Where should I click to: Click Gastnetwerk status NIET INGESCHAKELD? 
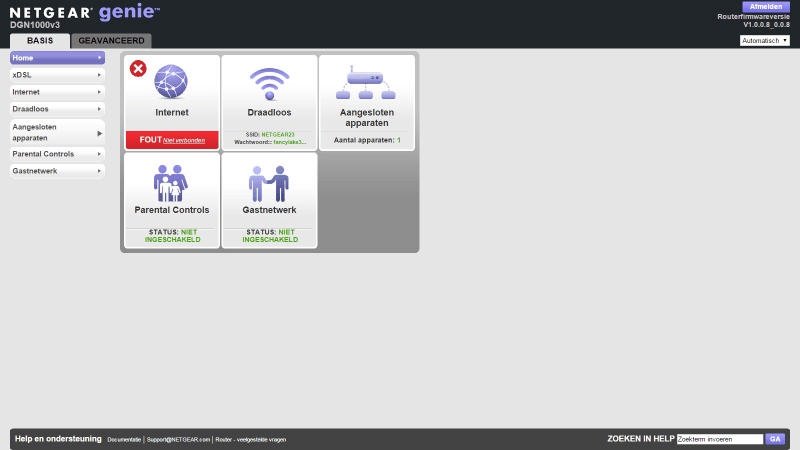[270, 236]
